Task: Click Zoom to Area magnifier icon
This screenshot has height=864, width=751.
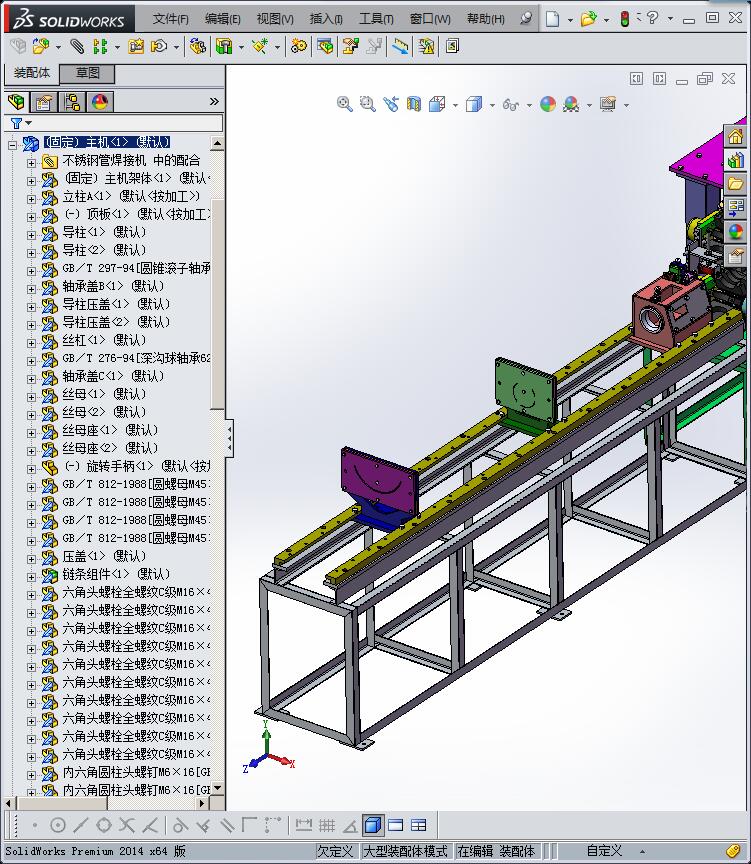Action: point(368,104)
